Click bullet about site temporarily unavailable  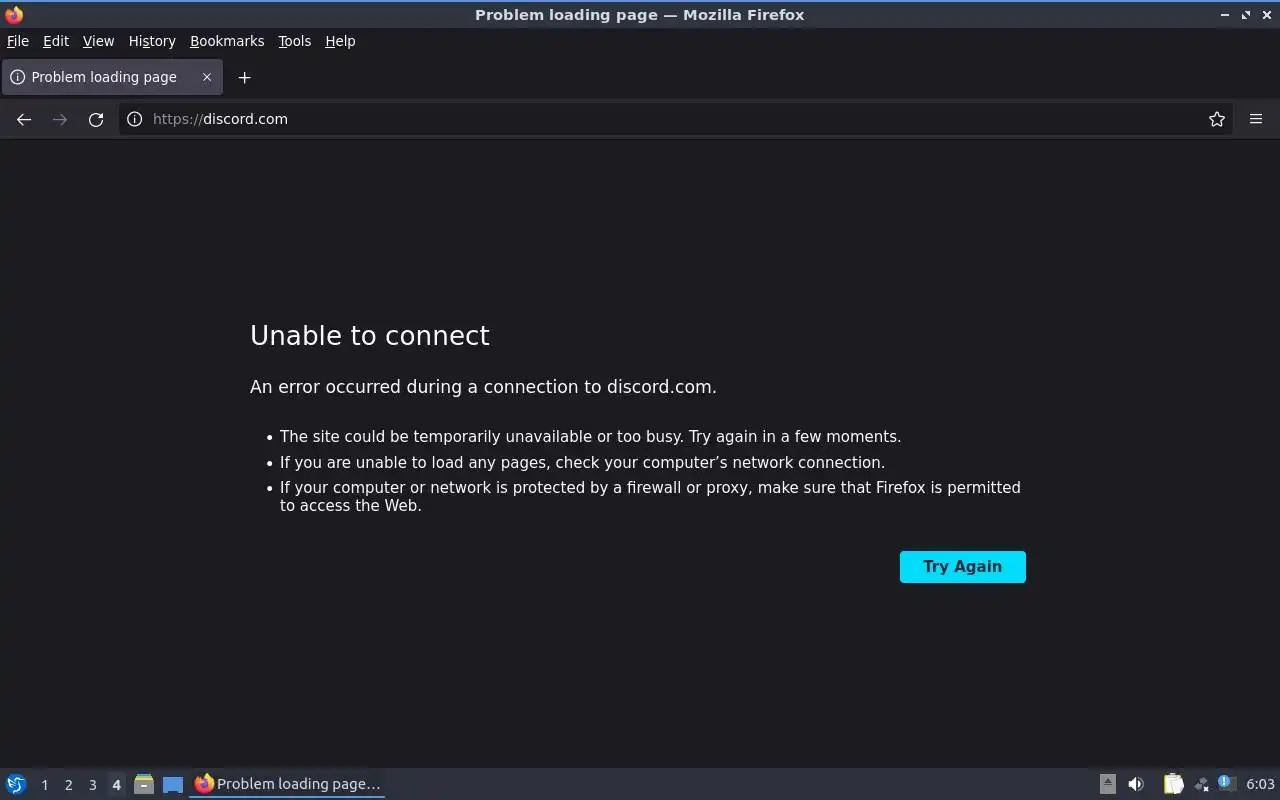click(x=590, y=437)
